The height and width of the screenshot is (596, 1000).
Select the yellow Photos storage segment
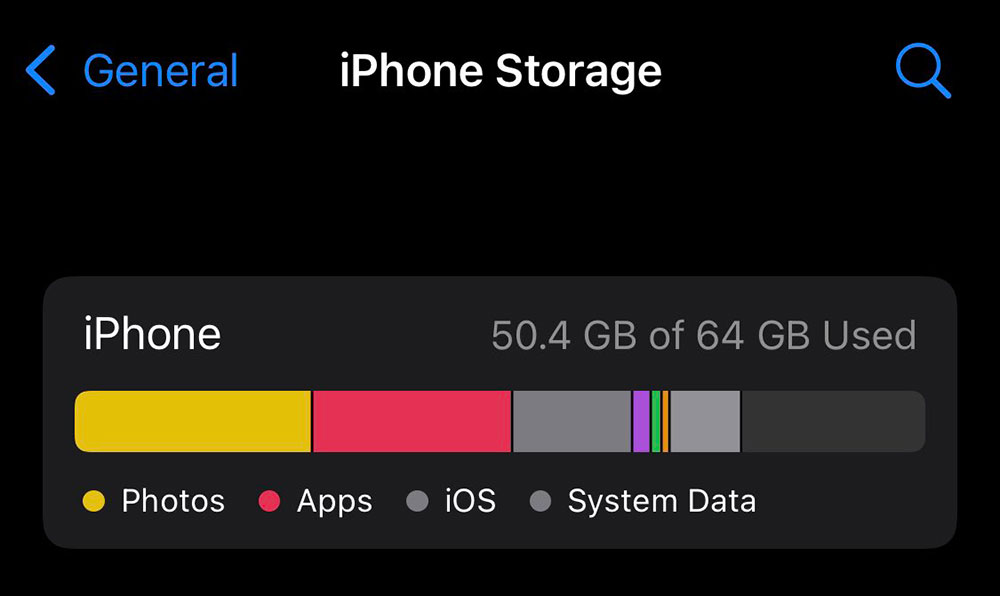[193, 421]
